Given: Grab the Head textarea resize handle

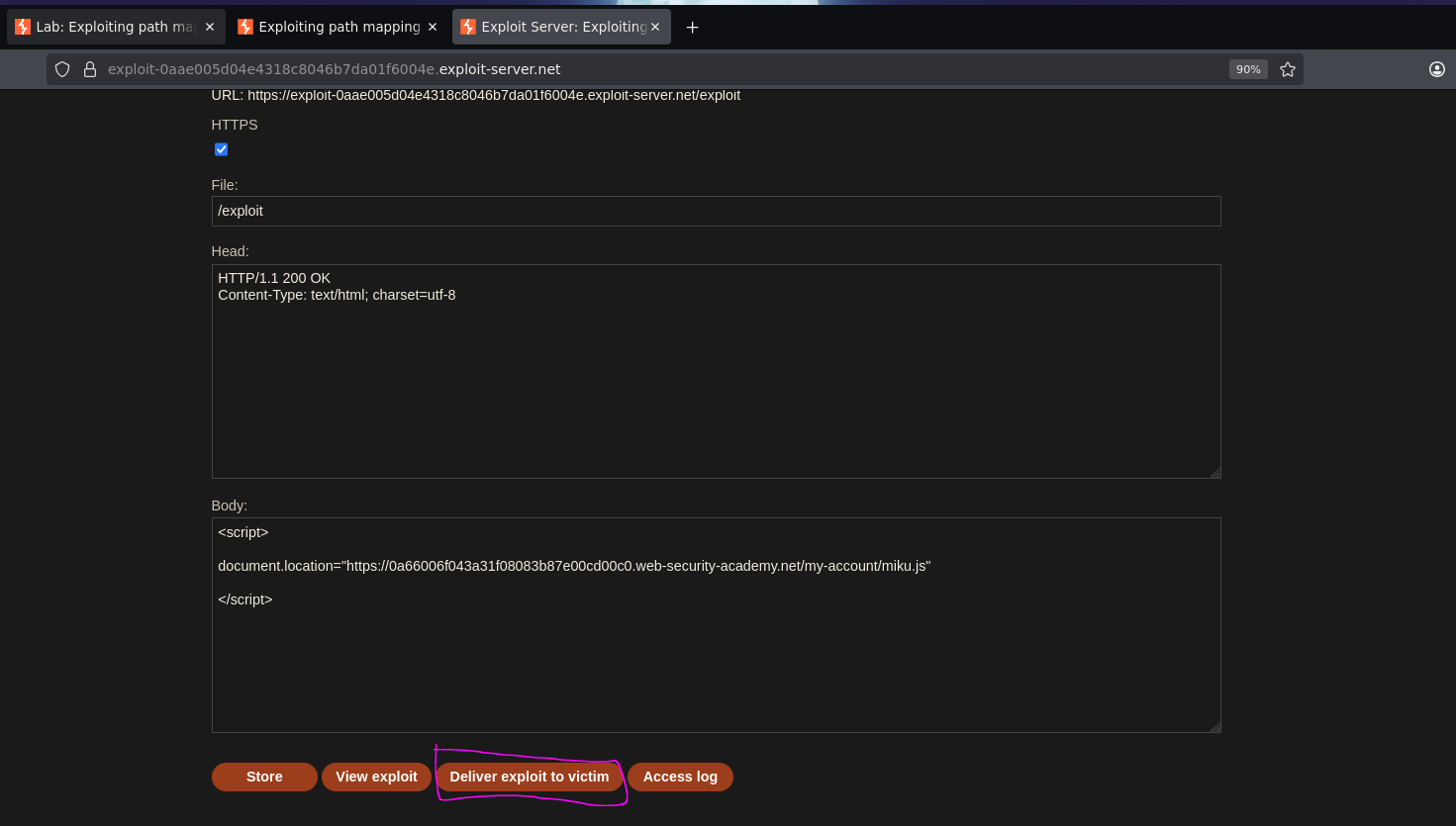Looking at the screenshot, I should pyautogui.click(x=1214, y=473).
